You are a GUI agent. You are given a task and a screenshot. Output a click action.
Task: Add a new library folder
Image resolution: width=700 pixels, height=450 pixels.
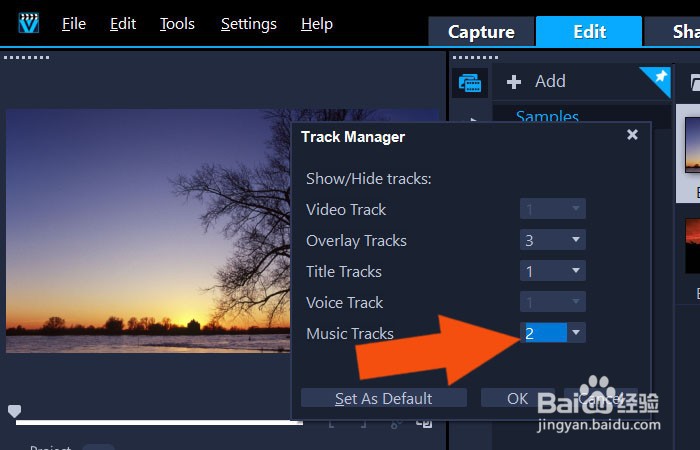coord(537,82)
